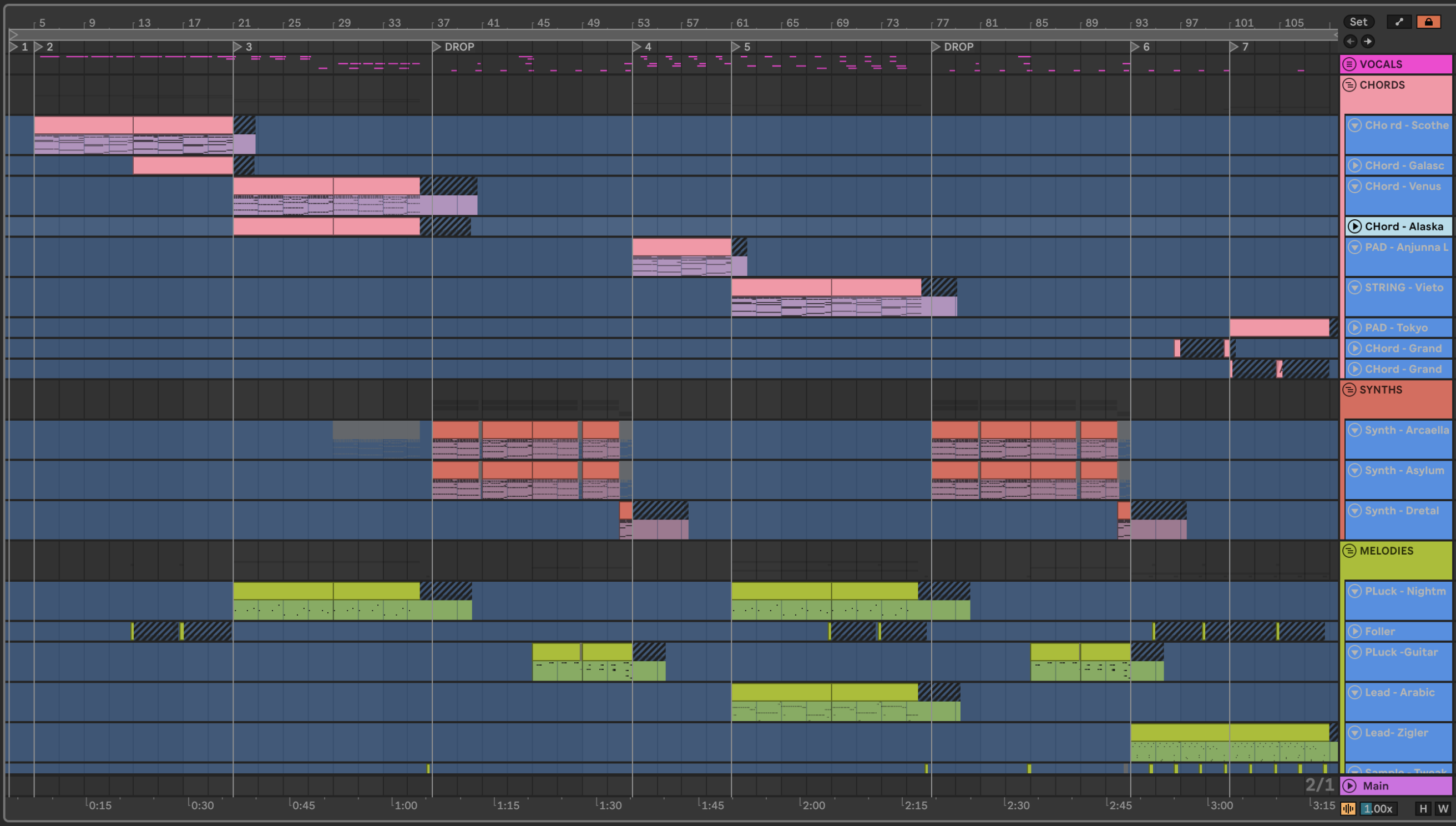
Task: Jump to the next locator with the arrow
Action: click(x=1368, y=41)
